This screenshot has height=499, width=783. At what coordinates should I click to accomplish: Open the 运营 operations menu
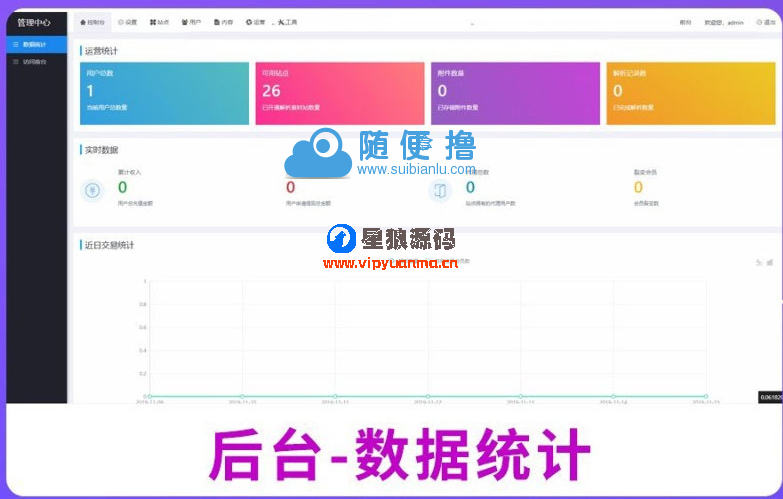tap(255, 22)
